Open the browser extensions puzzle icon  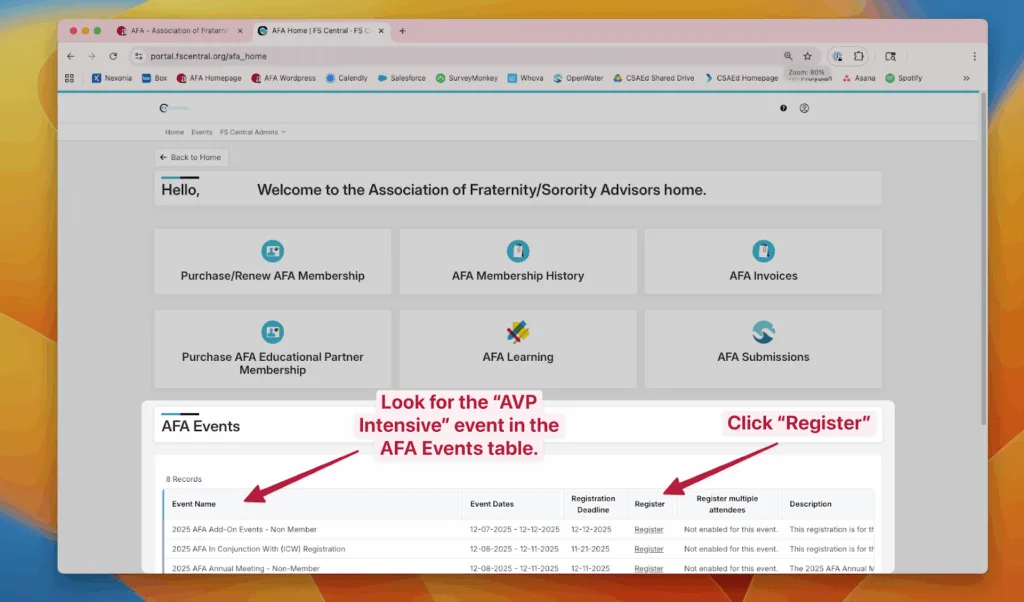(x=859, y=56)
